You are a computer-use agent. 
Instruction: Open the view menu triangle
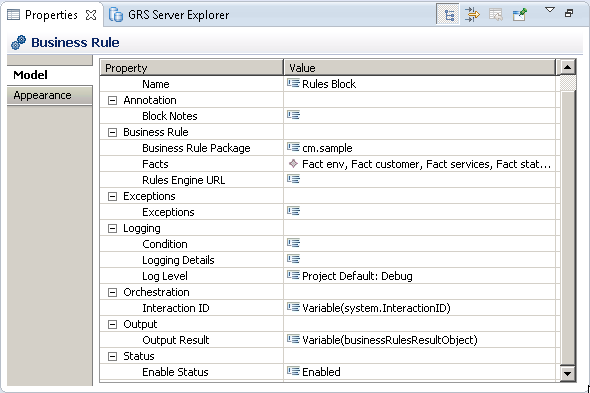(550, 10)
